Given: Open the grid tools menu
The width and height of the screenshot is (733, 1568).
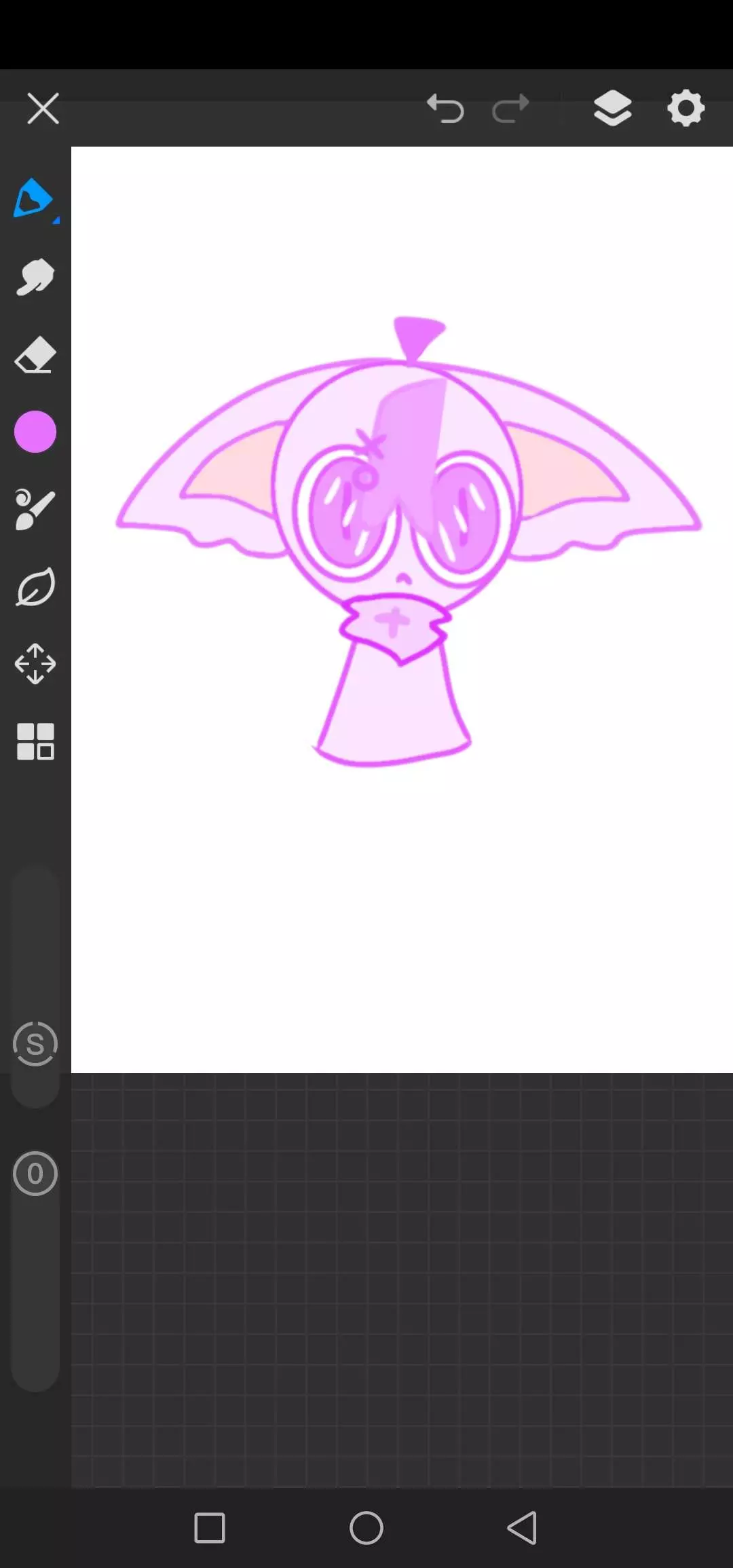Looking at the screenshot, I should (35, 741).
